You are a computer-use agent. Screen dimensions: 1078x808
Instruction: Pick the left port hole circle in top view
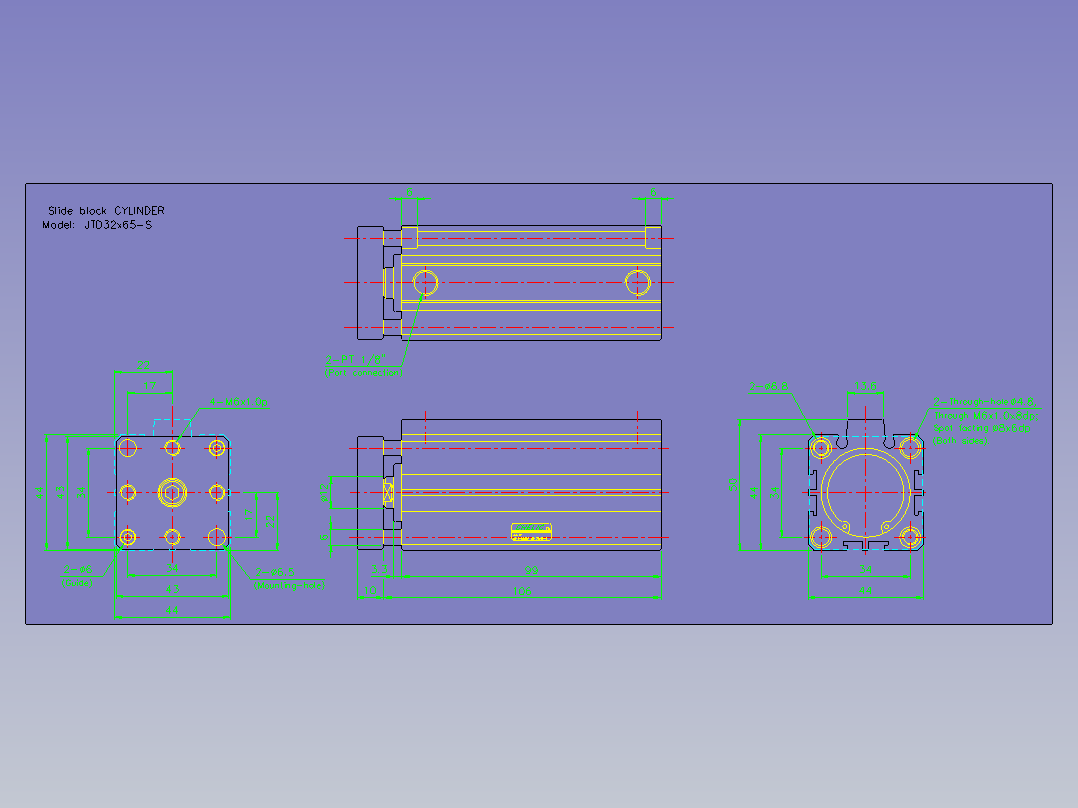[x=426, y=283]
